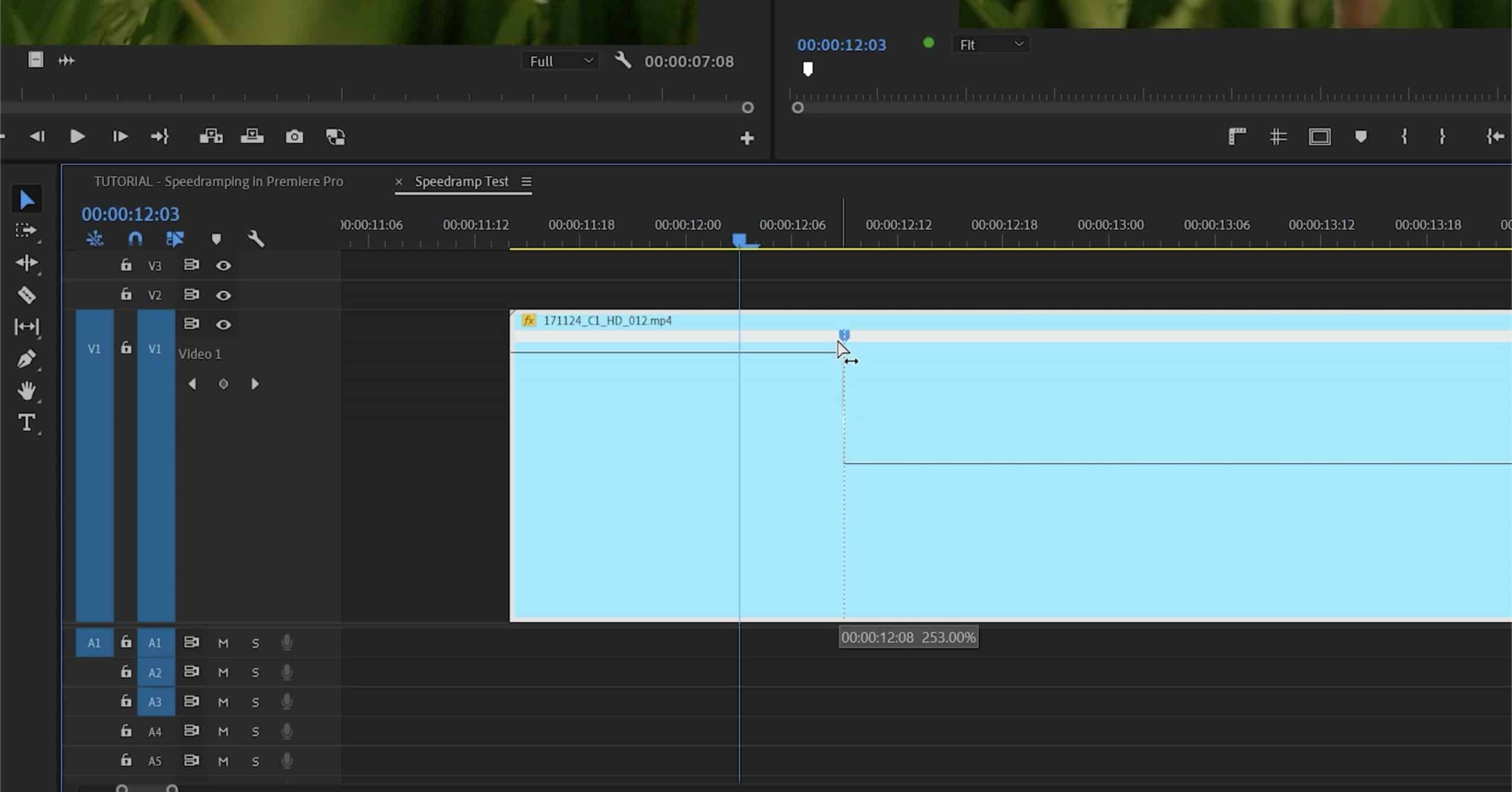Export frame with camera icon
Image resolution: width=1512 pixels, height=792 pixels.
point(294,137)
